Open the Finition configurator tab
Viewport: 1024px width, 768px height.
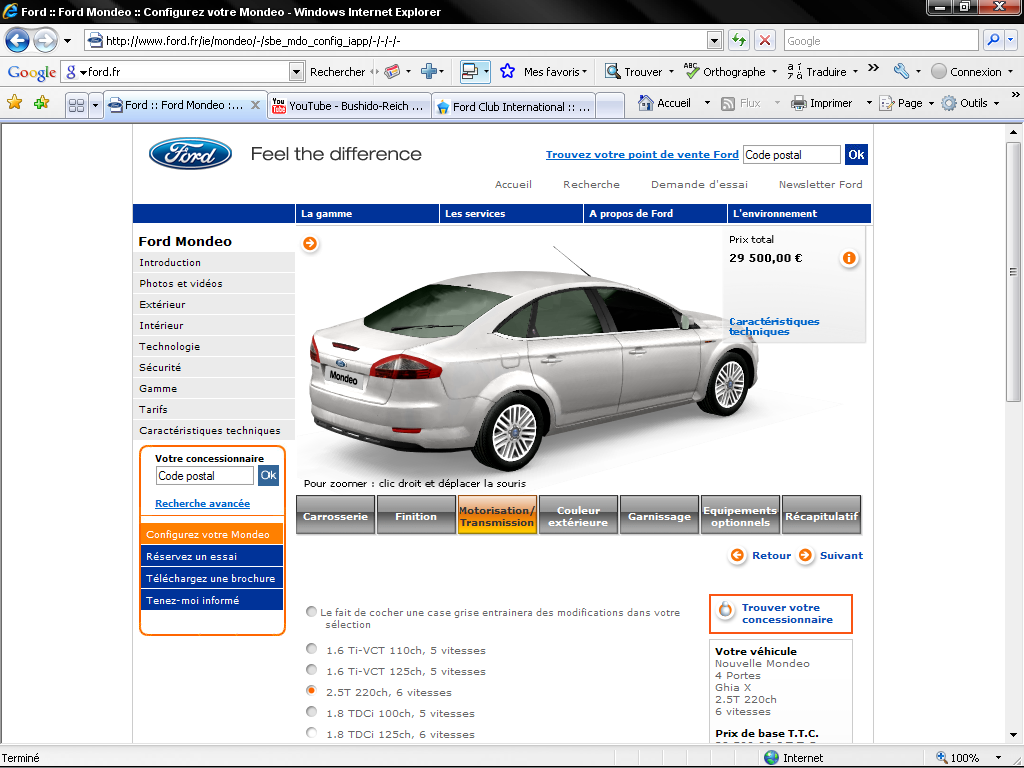[416, 516]
